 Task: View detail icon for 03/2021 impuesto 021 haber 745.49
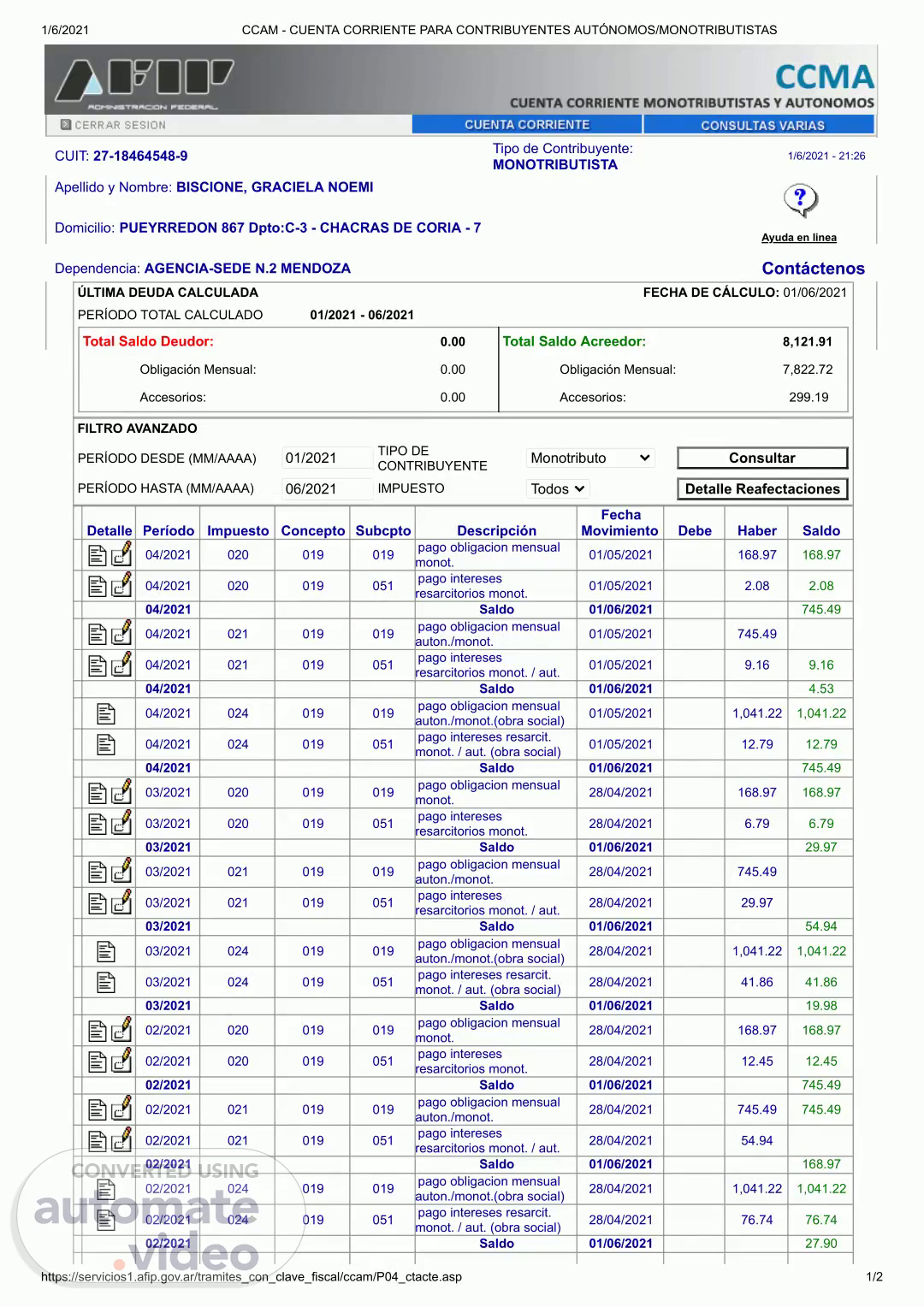click(x=98, y=872)
